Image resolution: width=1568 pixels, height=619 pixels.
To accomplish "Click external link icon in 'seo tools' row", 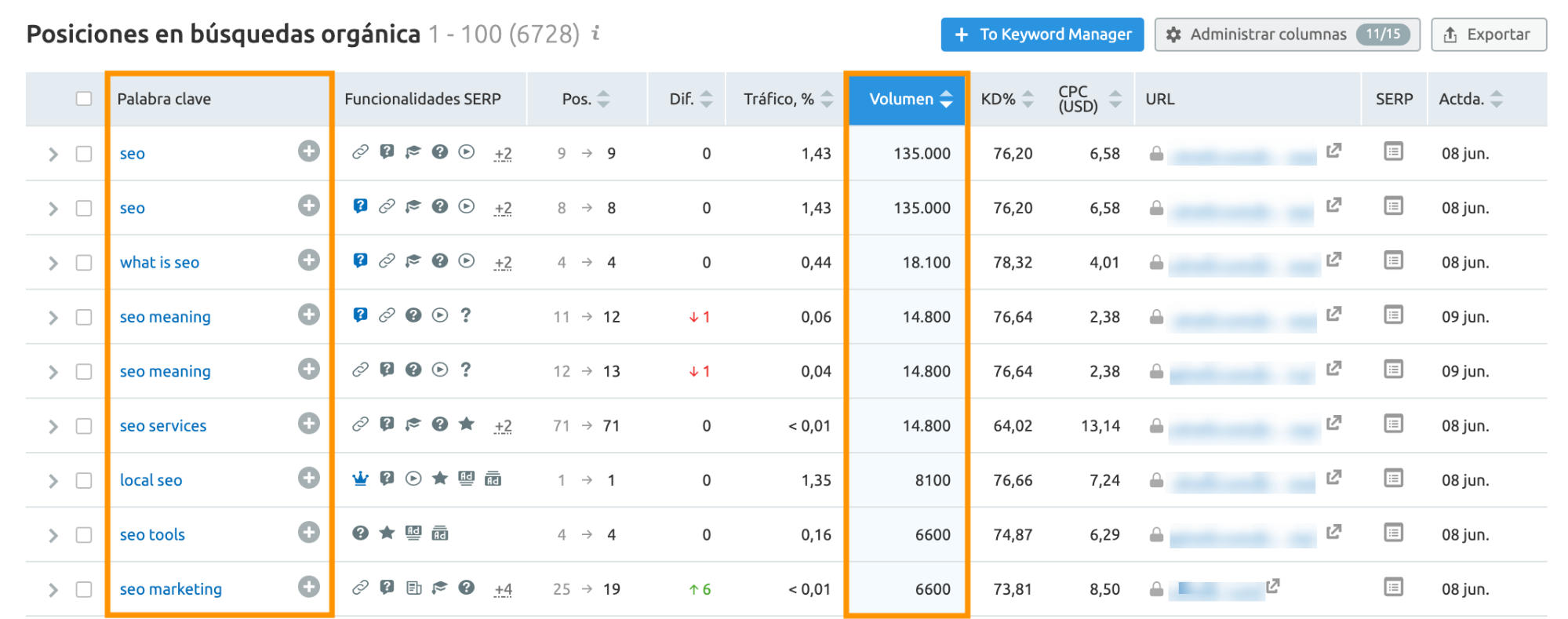I will coord(1333,532).
